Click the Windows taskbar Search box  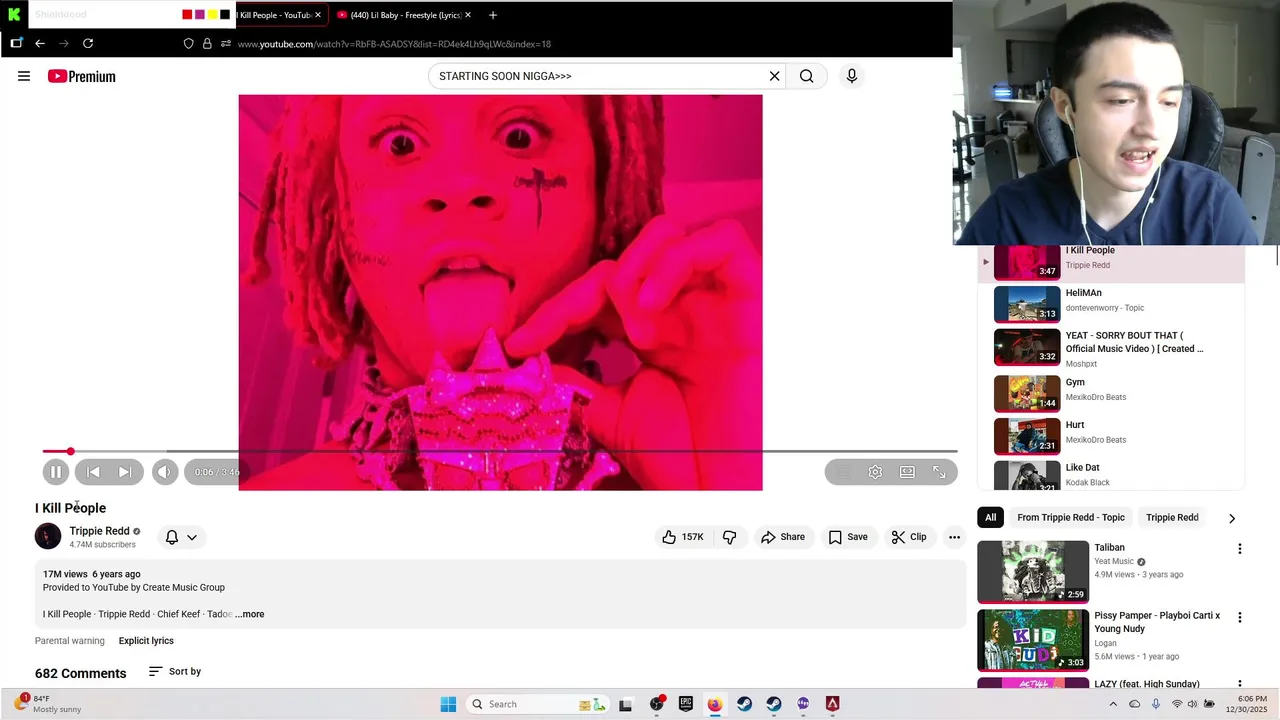point(537,704)
